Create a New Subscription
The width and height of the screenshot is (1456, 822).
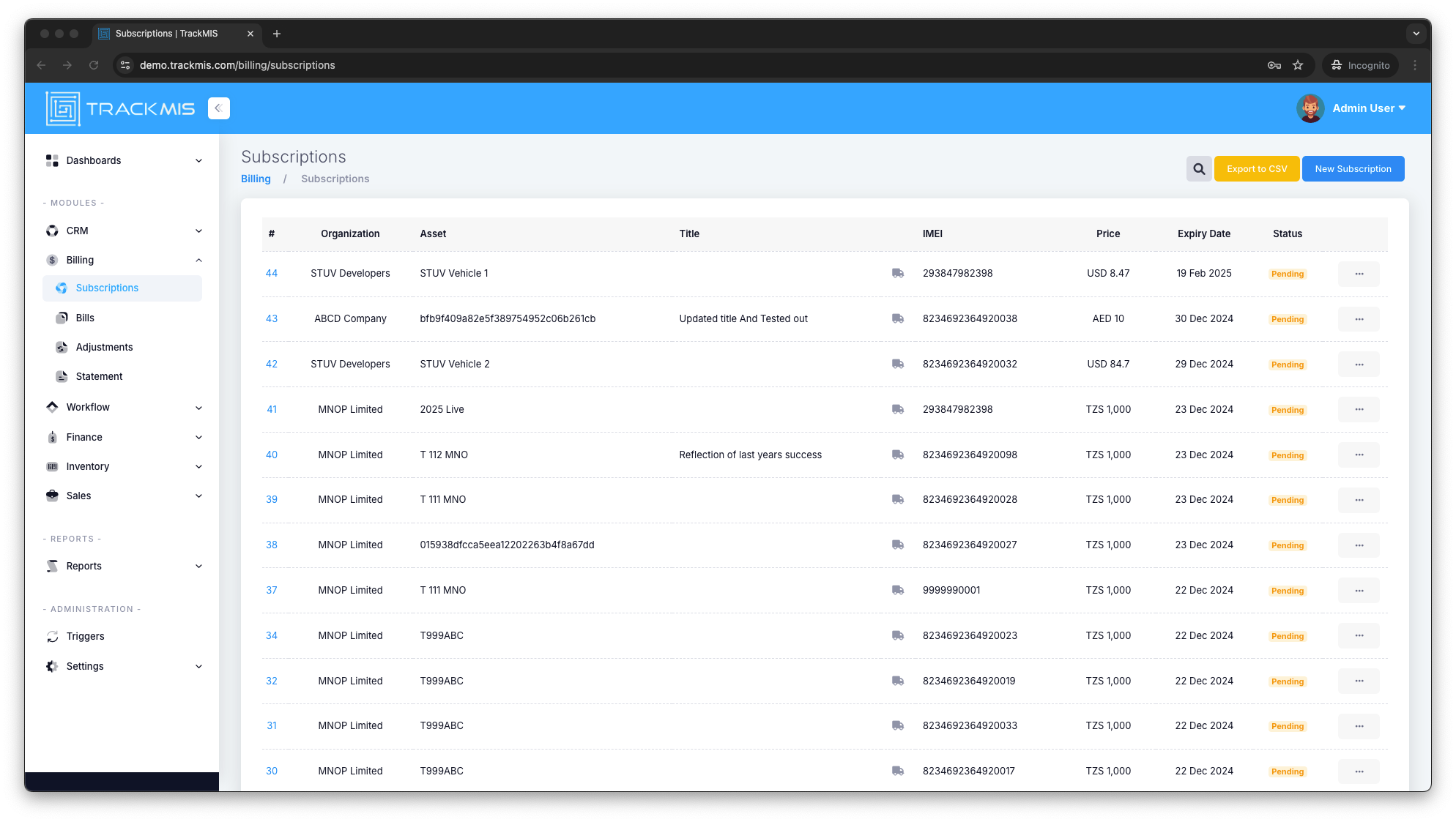point(1353,169)
